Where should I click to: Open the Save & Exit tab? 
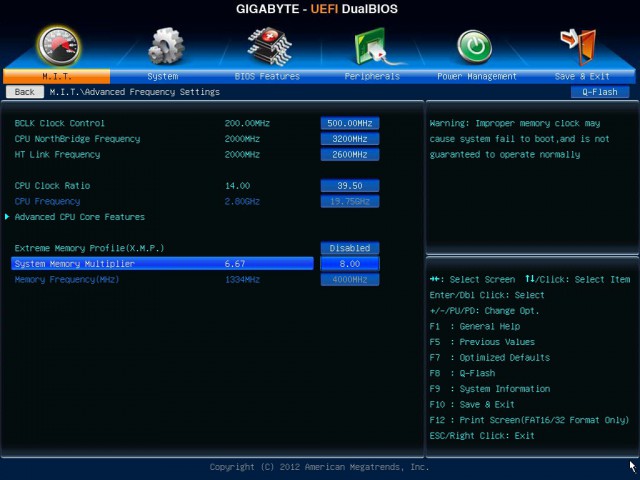tap(582, 76)
